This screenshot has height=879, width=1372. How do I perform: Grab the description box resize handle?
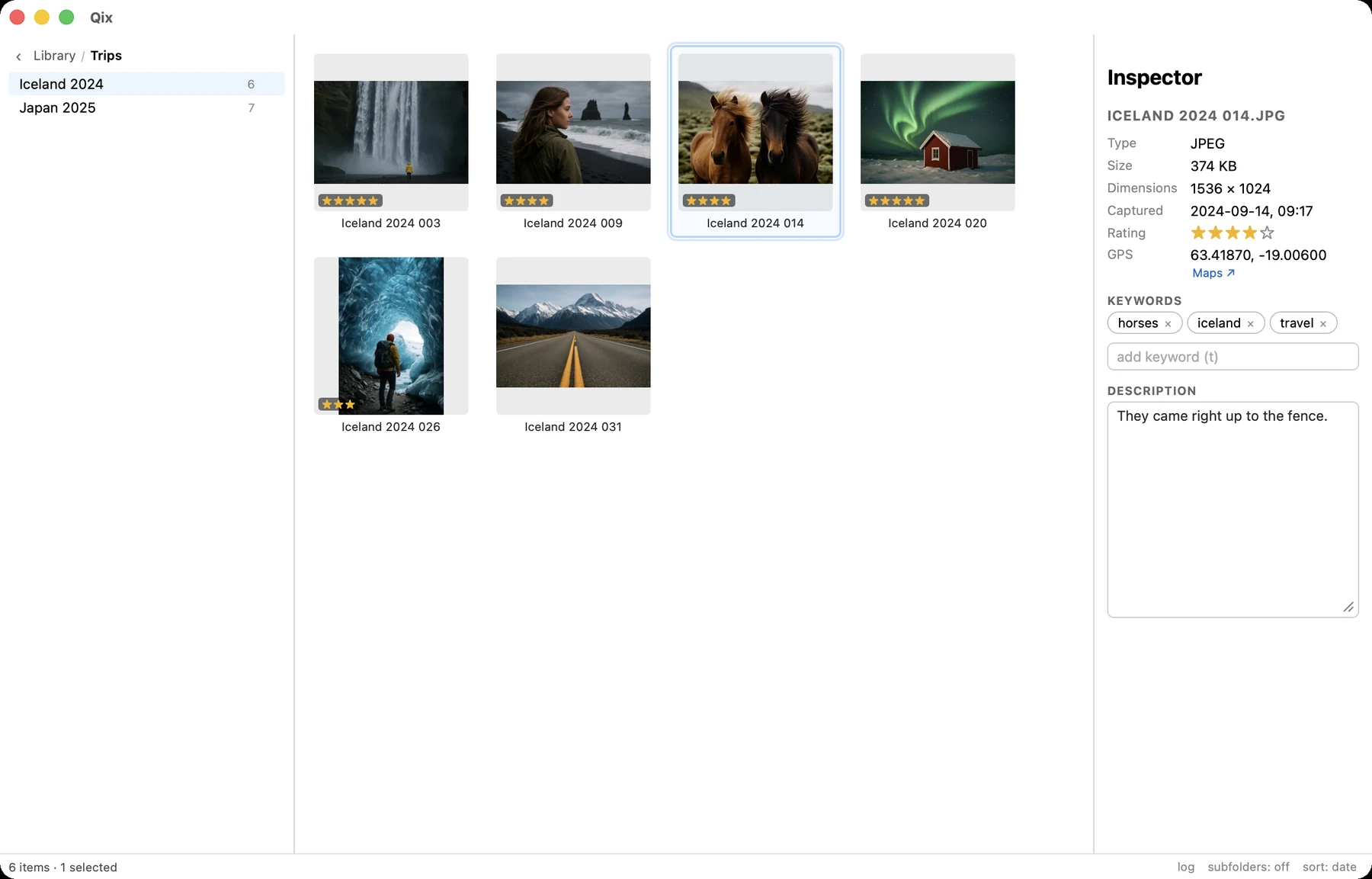[x=1348, y=607]
